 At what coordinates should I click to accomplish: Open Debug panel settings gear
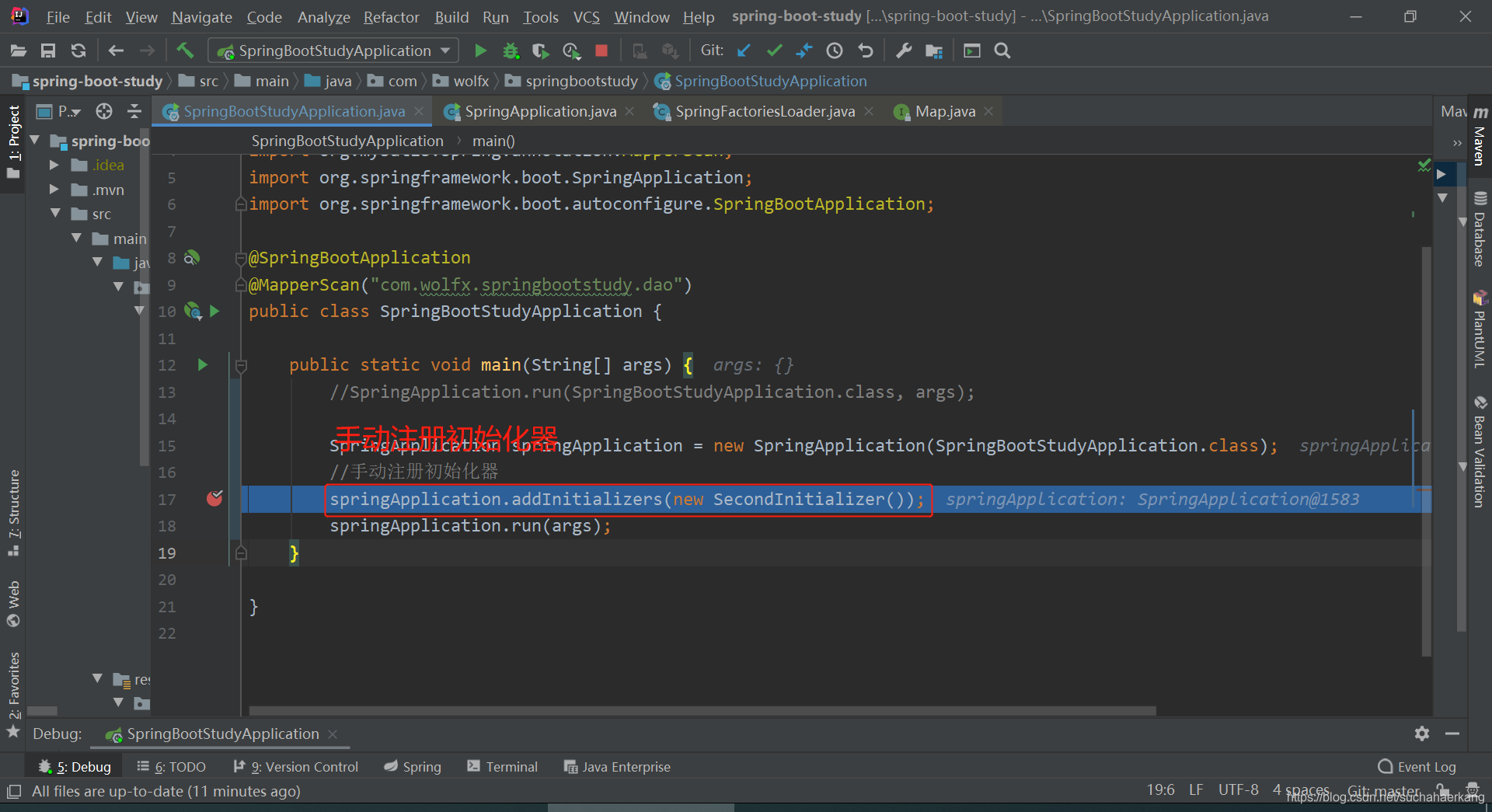(1422, 734)
